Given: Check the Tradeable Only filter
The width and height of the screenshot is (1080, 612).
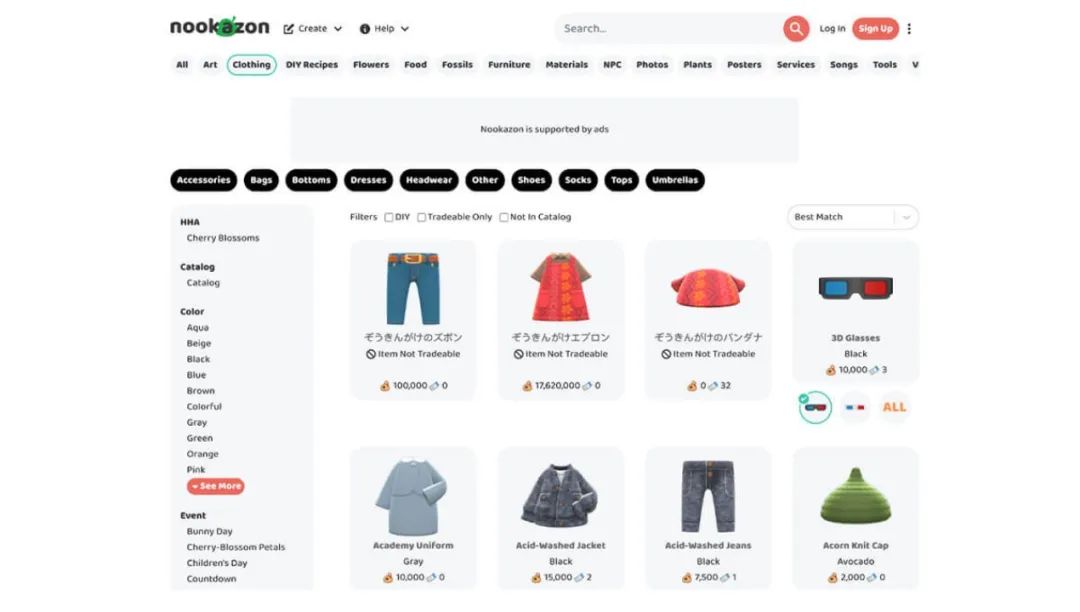Looking at the screenshot, I should pyautogui.click(x=422, y=218).
